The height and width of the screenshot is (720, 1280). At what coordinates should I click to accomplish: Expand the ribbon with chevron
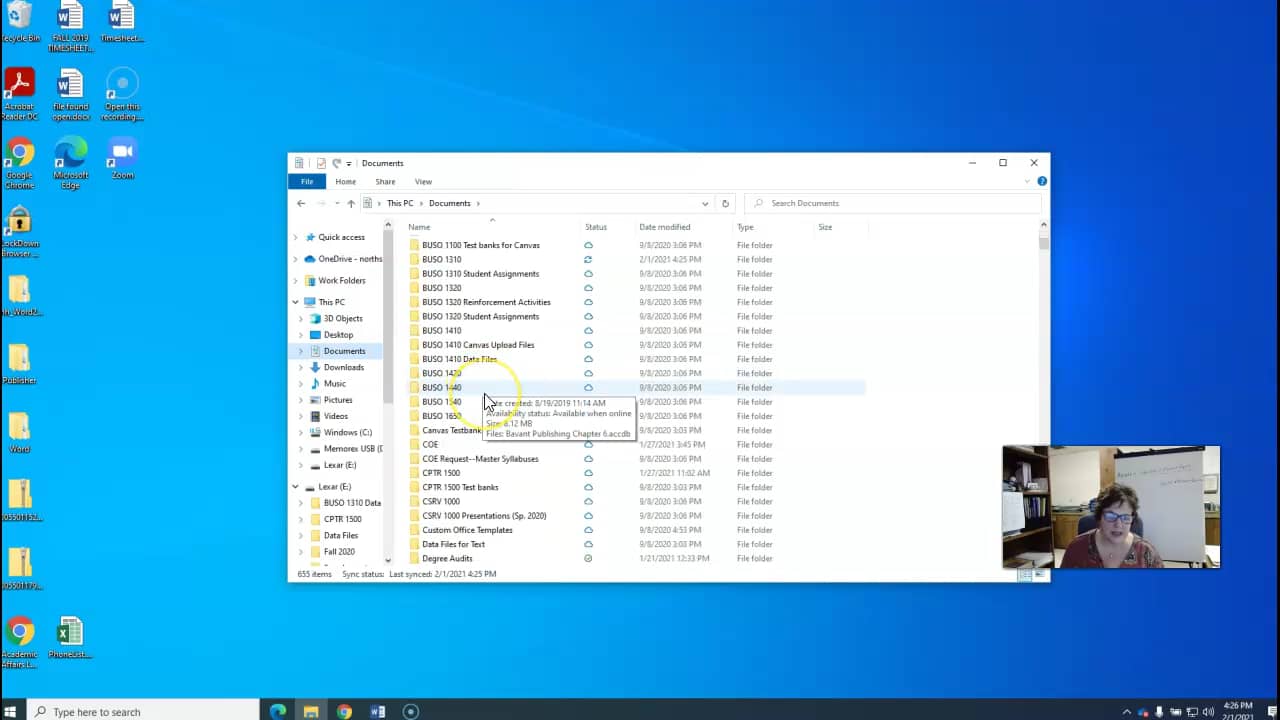click(1027, 182)
